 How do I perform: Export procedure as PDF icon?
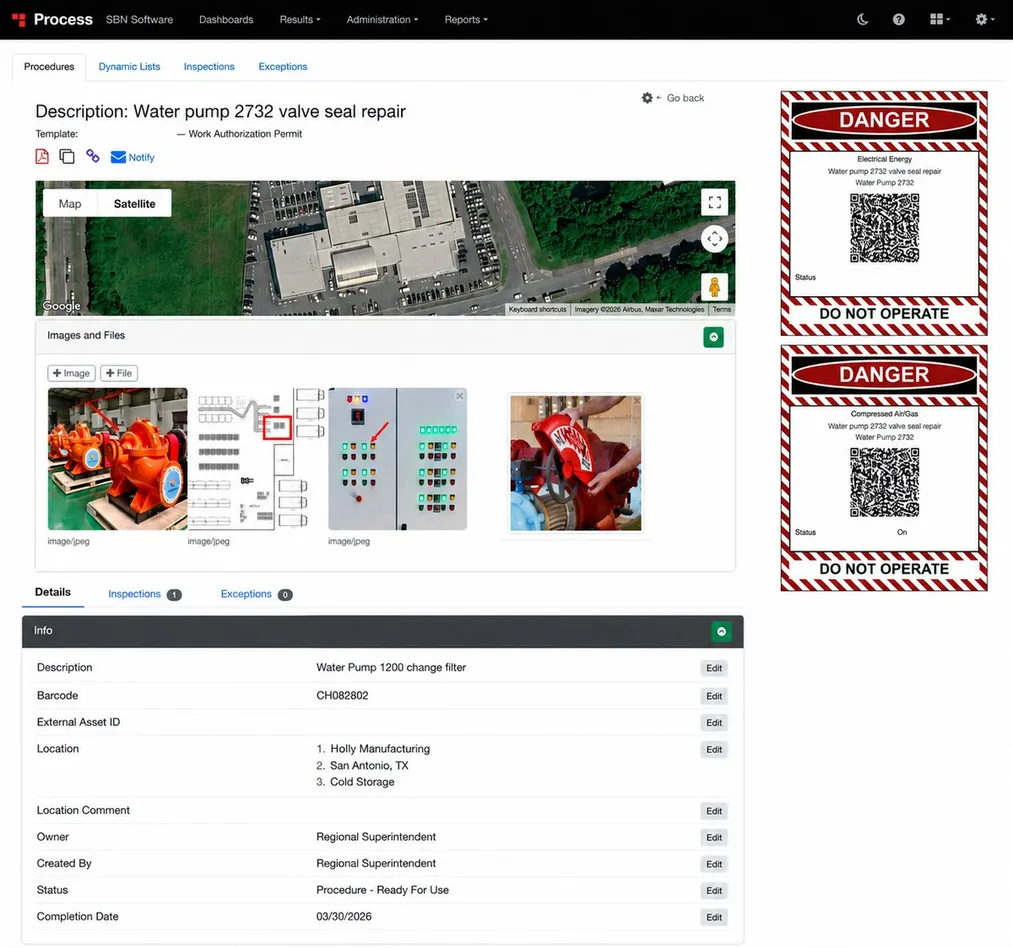pos(42,156)
